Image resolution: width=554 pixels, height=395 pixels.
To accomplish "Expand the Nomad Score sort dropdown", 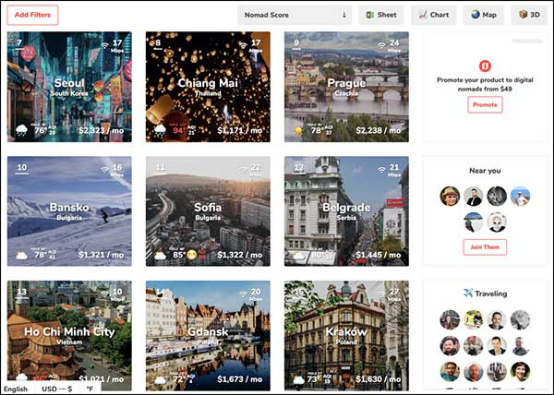I will tap(294, 15).
